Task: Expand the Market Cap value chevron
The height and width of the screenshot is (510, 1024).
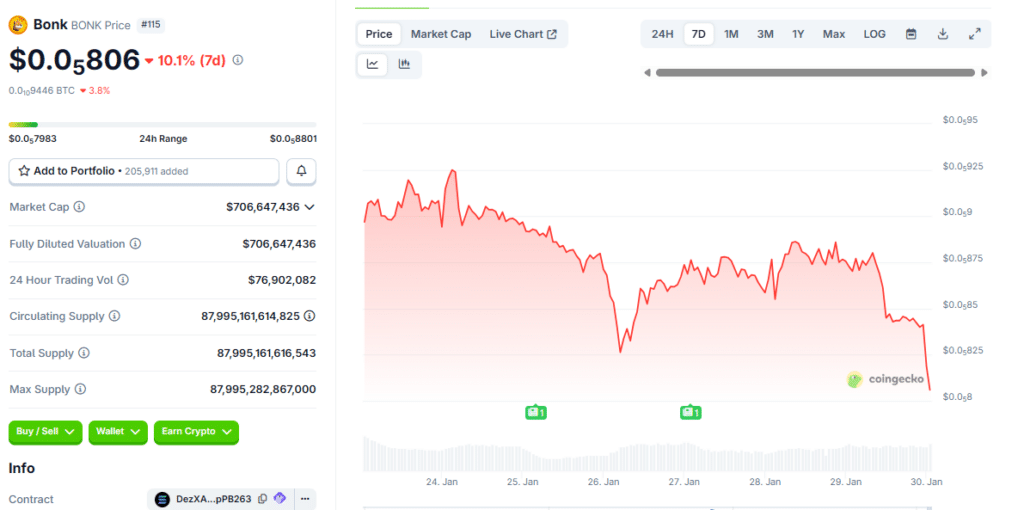Action: click(309, 207)
